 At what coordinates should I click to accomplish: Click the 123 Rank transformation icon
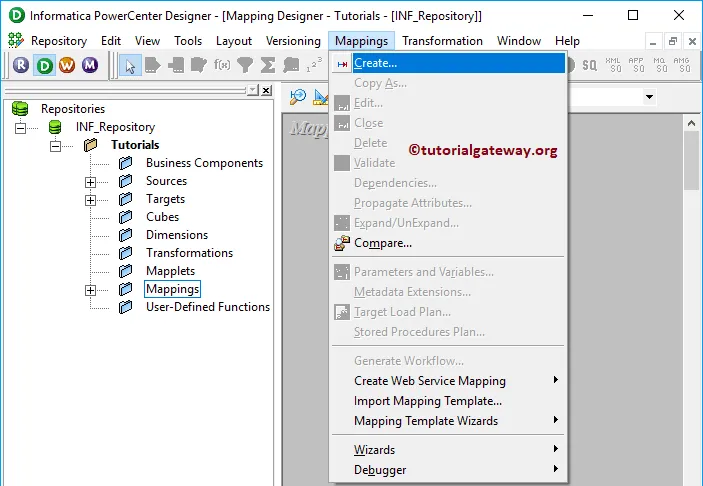314,65
